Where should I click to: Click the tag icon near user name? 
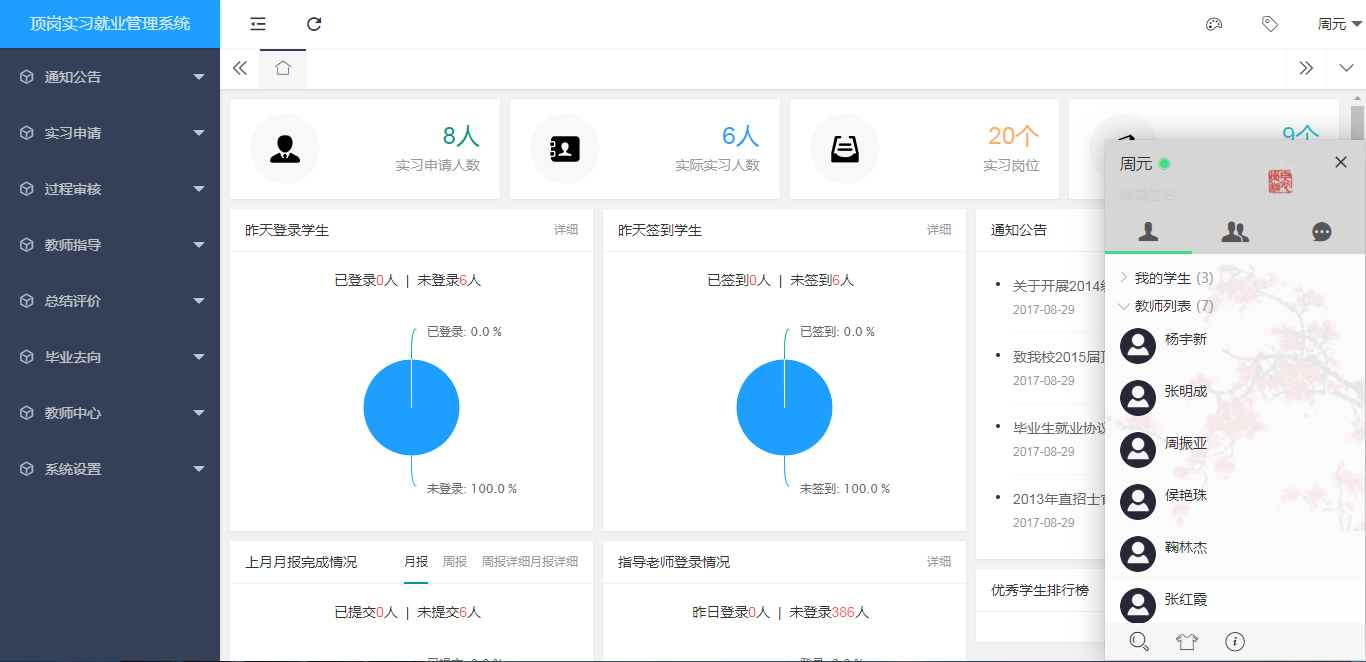click(1270, 23)
